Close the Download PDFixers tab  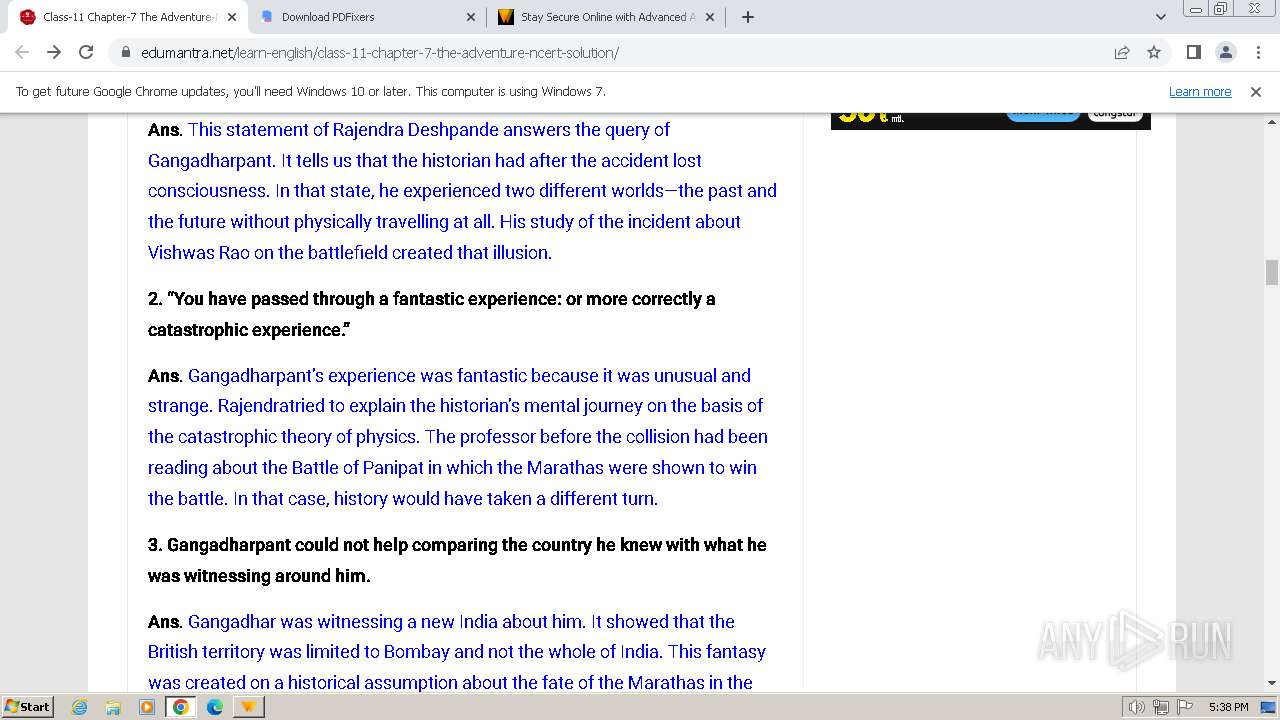[471, 17]
